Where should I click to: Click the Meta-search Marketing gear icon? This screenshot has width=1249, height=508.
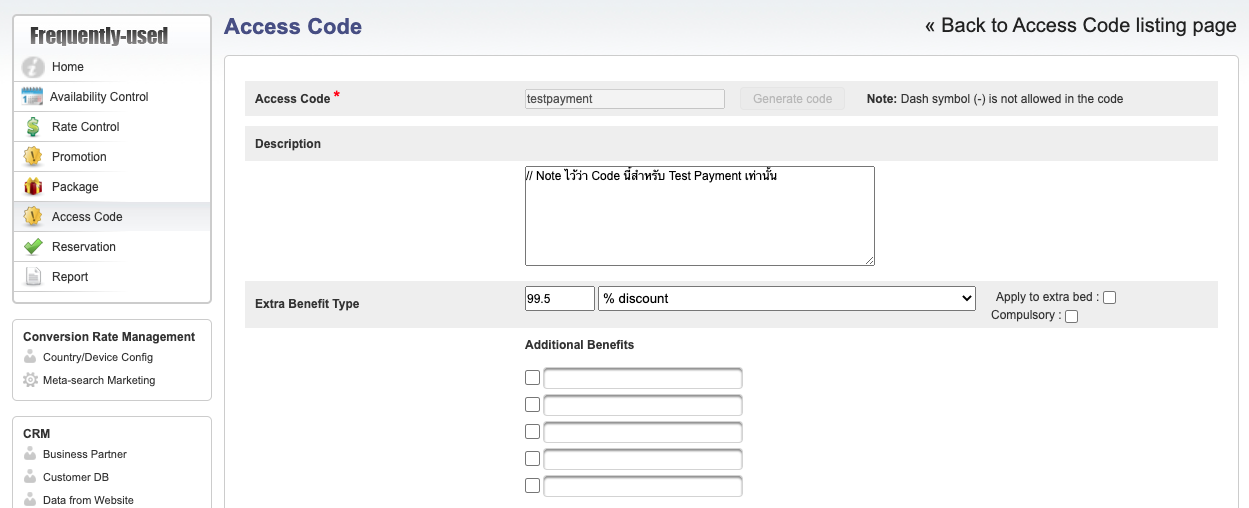point(30,380)
